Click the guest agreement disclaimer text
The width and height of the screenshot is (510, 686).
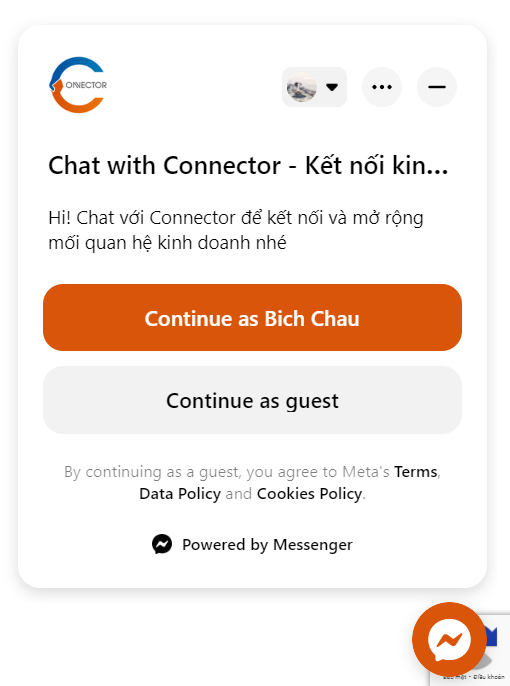click(252, 483)
